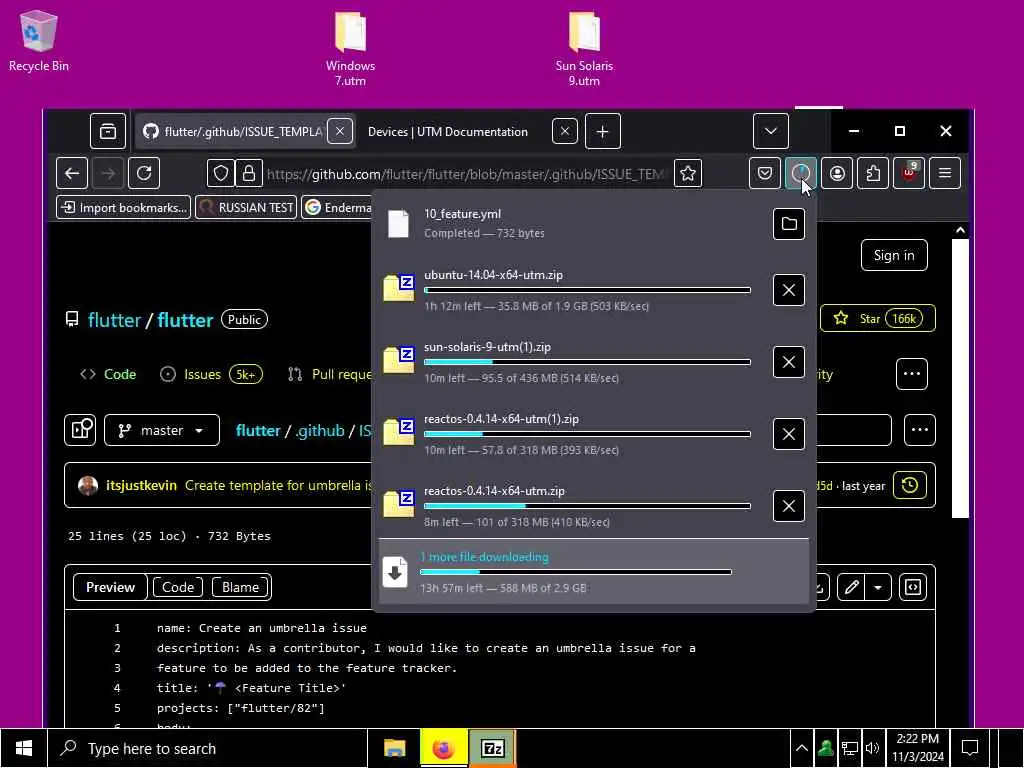Image resolution: width=1024 pixels, height=768 pixels.
Task: Cancel reactos-0.4.14-x64-utm.zip download
Action: (789, 506)
